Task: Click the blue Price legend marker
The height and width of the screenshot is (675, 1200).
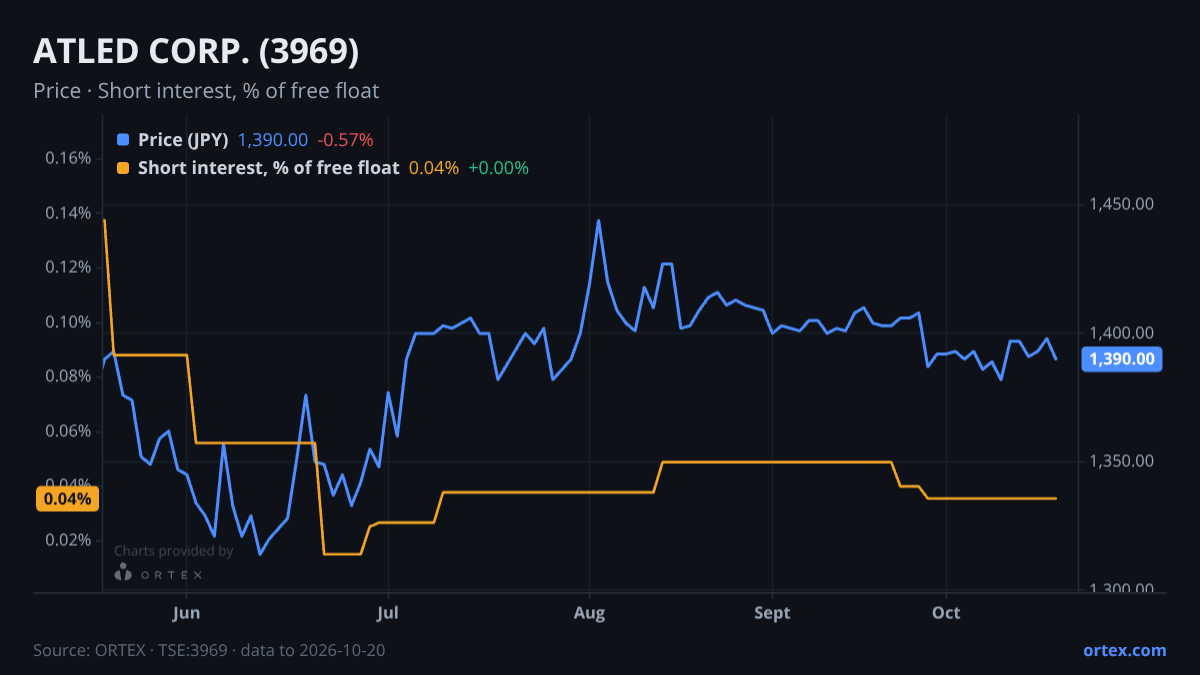Action: click(123, 140)
